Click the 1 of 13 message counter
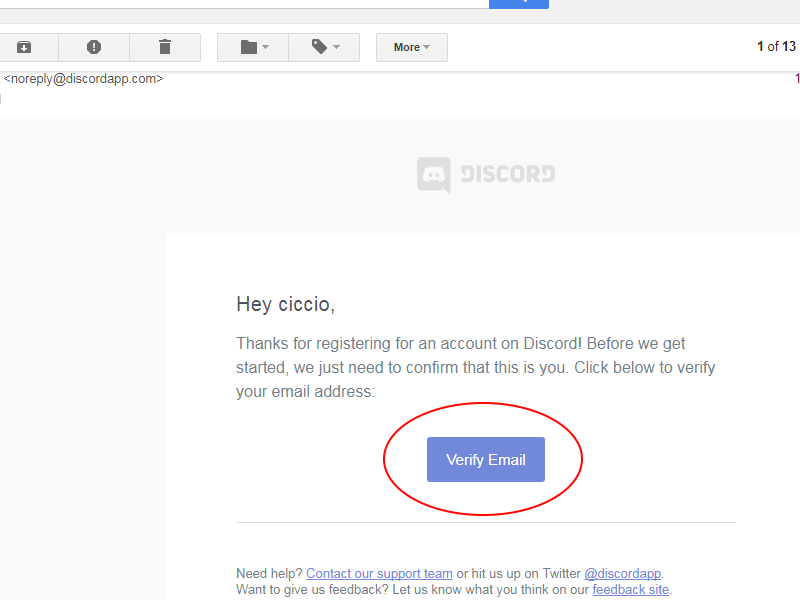The height and width of the screenshot is (600, 800). tap(776, 46)
